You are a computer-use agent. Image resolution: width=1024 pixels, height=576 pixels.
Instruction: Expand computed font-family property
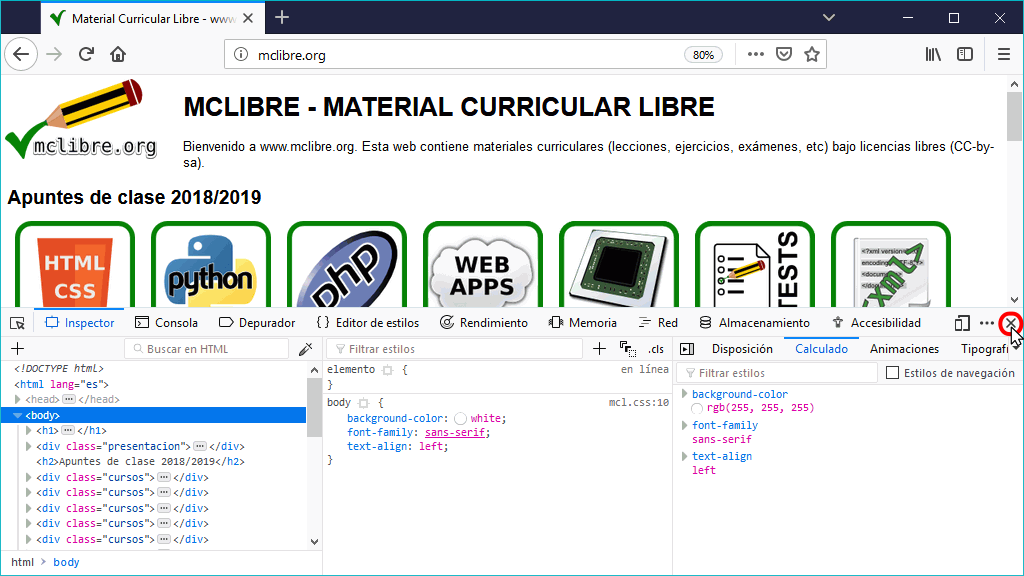(684, 425)
